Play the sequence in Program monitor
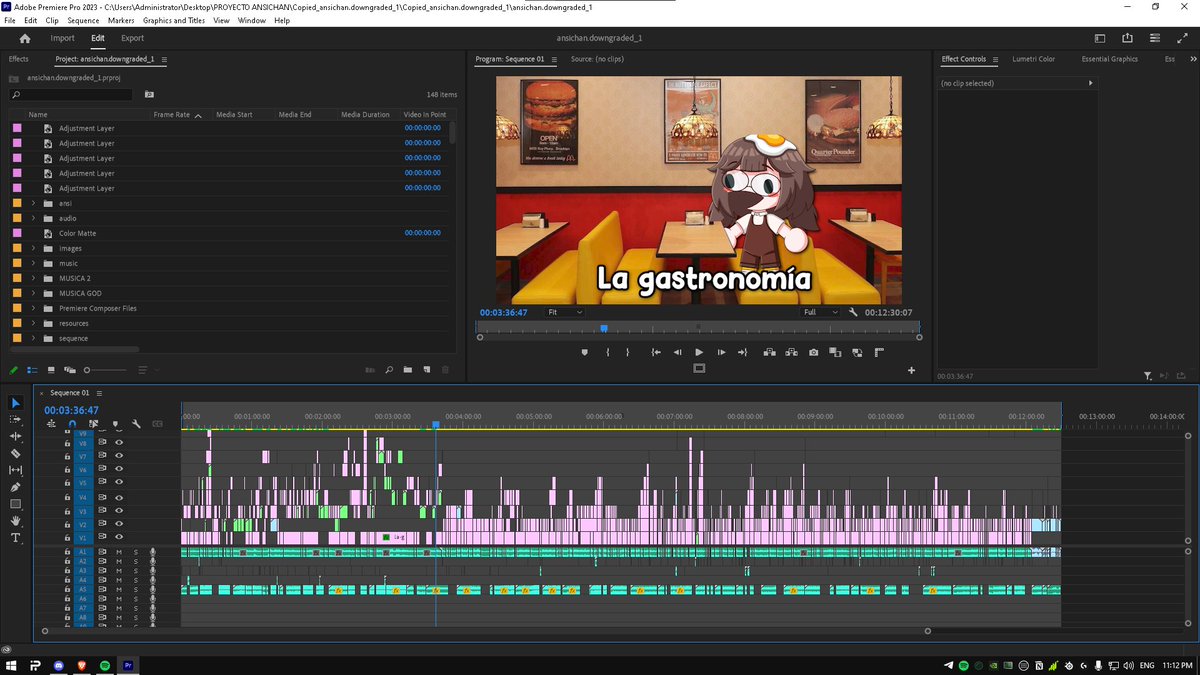This screenshot has height=675, width=1200. 699,352
